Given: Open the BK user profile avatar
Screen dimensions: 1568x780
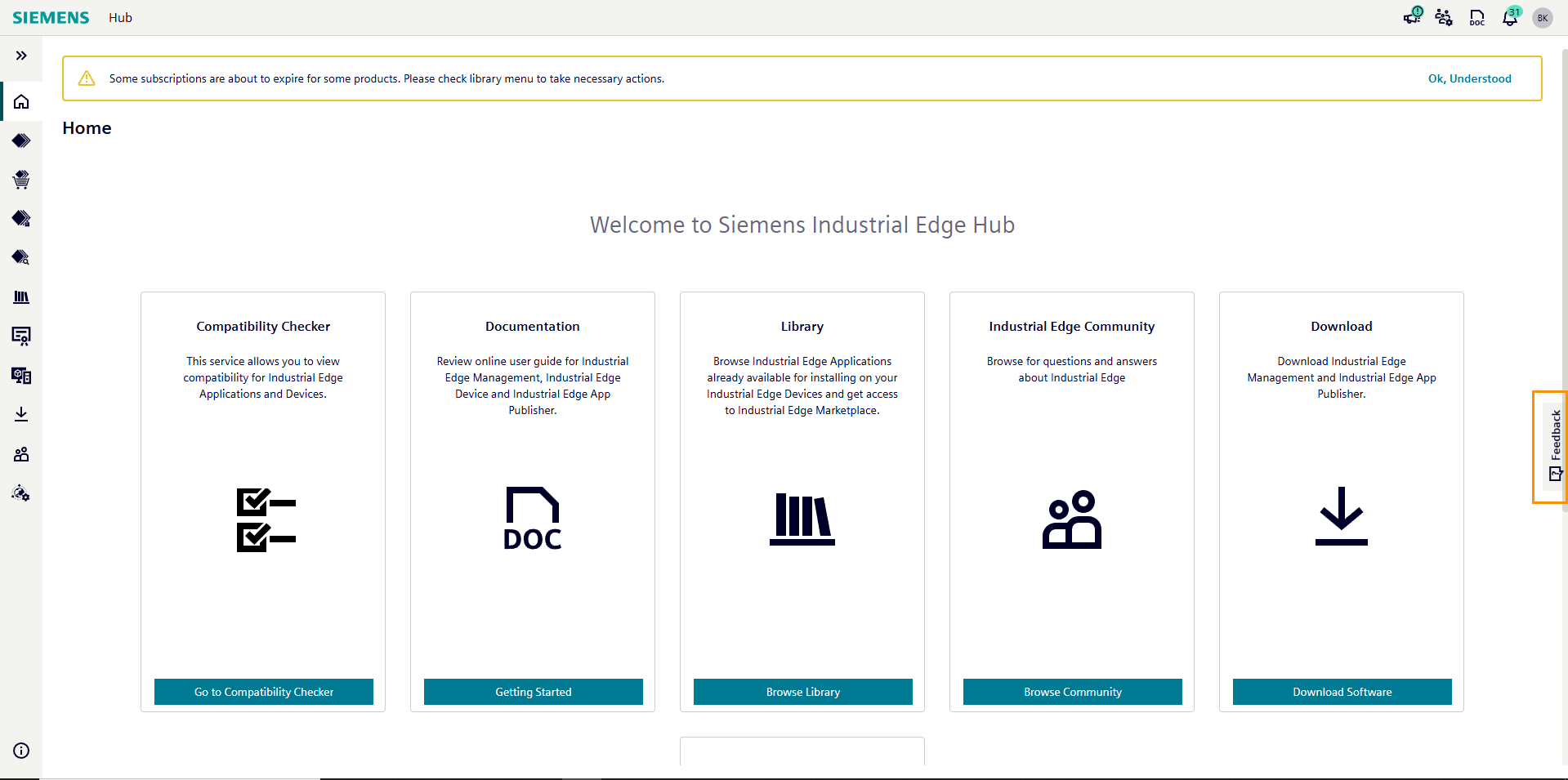Looking at the screenshot, I should pyautogui.click(x=1543, y=18).
